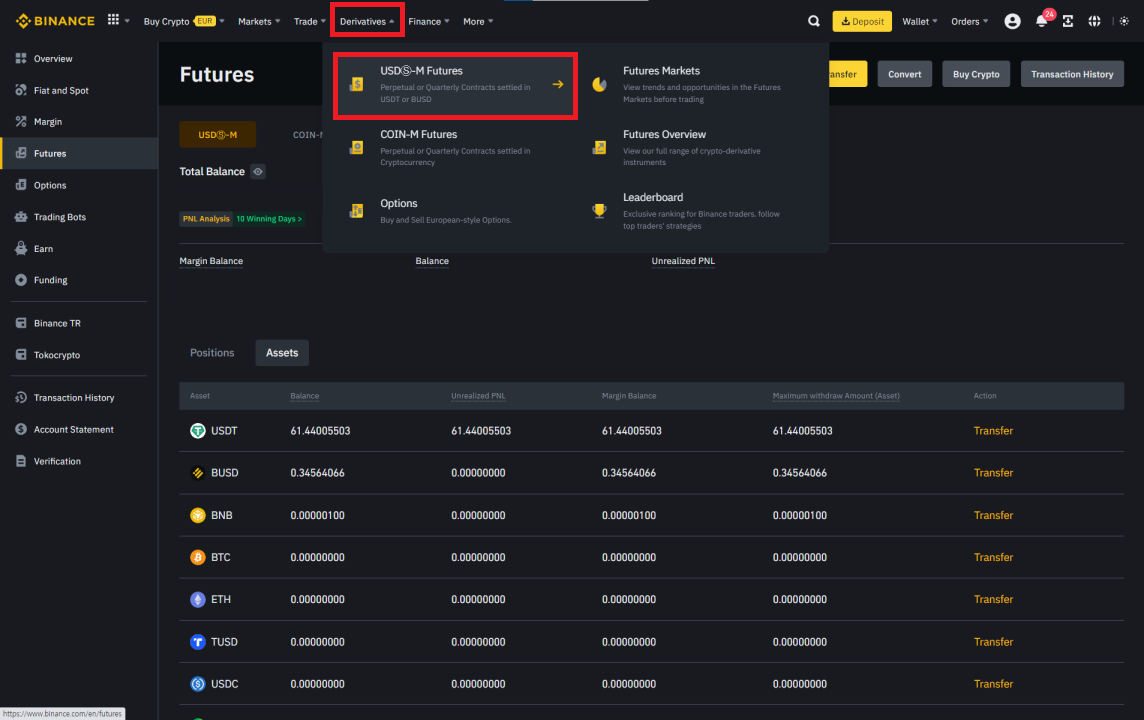Open Options in the sidebar
Viewport: 1144px width, 720px height.
pos(79,185)
